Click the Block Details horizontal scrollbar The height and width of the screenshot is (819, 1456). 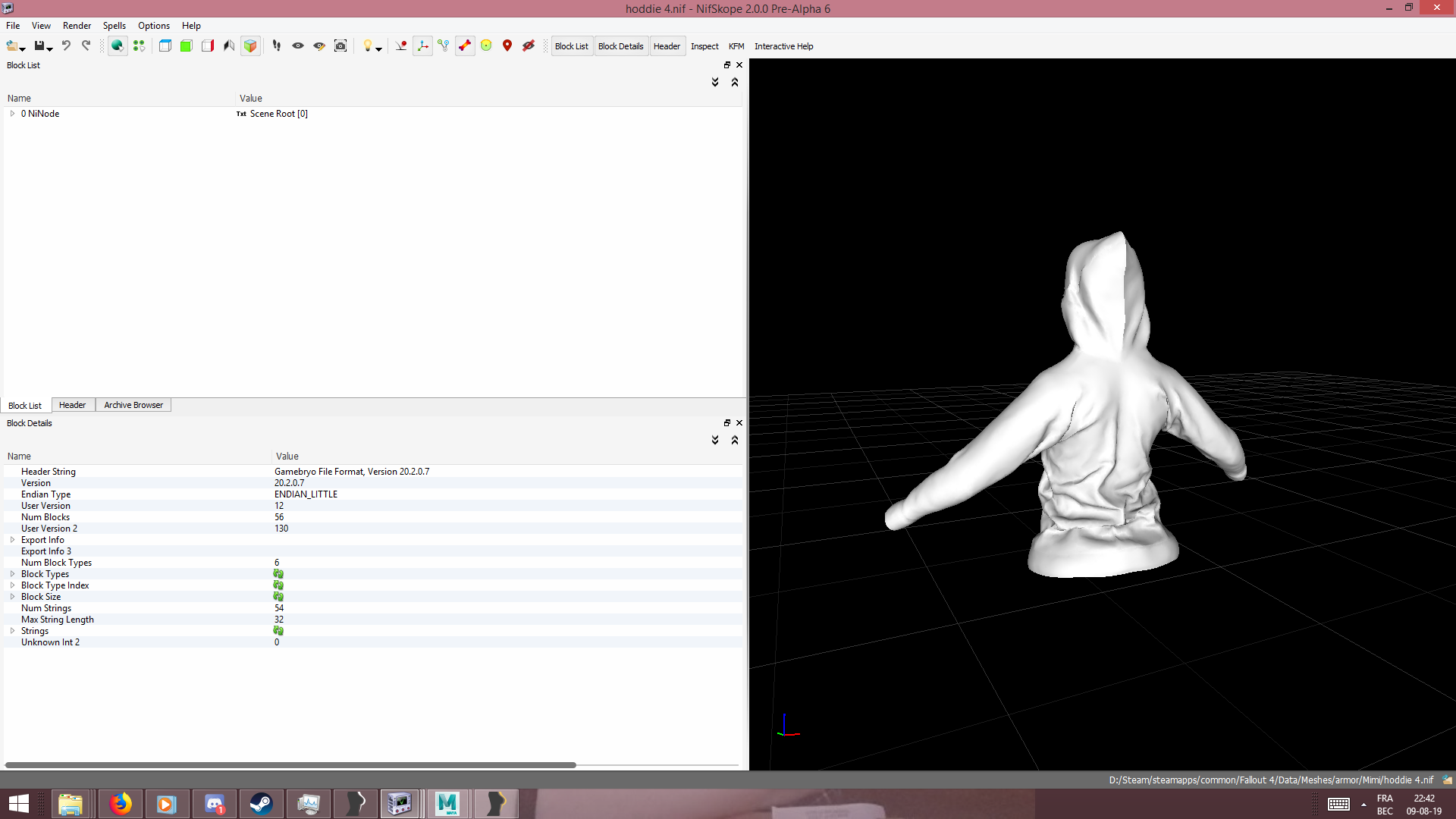290,765
